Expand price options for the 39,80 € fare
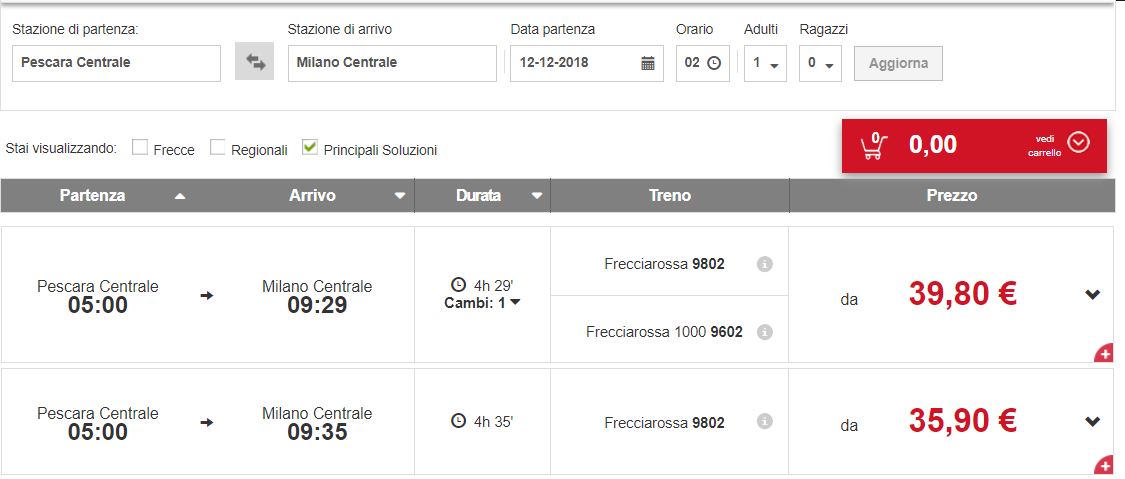 tap(1092, 294)
